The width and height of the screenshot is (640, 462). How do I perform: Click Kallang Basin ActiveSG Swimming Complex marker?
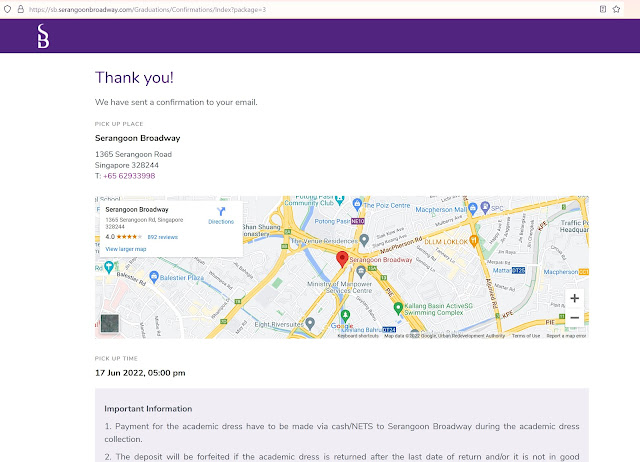tap(398, 308)
